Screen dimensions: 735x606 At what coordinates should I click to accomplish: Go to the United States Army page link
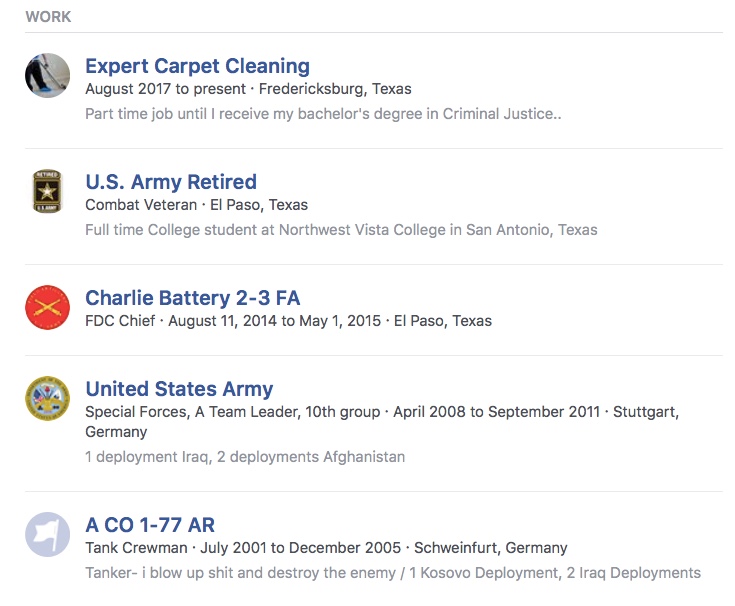[179, 389]
